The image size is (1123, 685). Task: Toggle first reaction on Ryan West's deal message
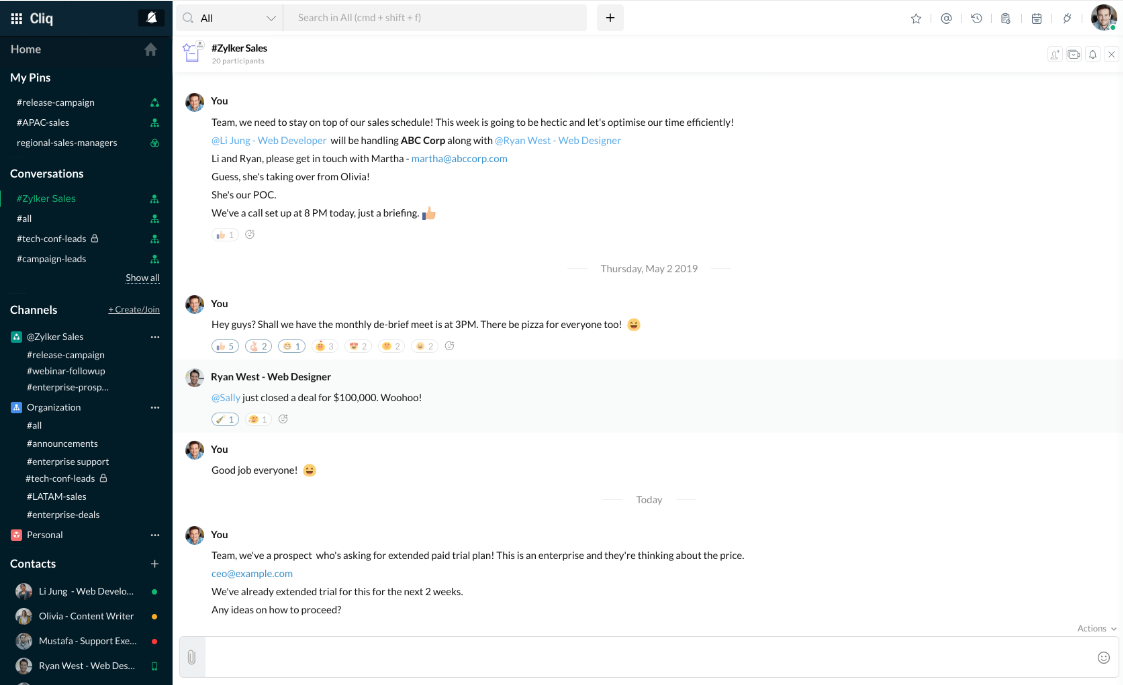[225, 419]
